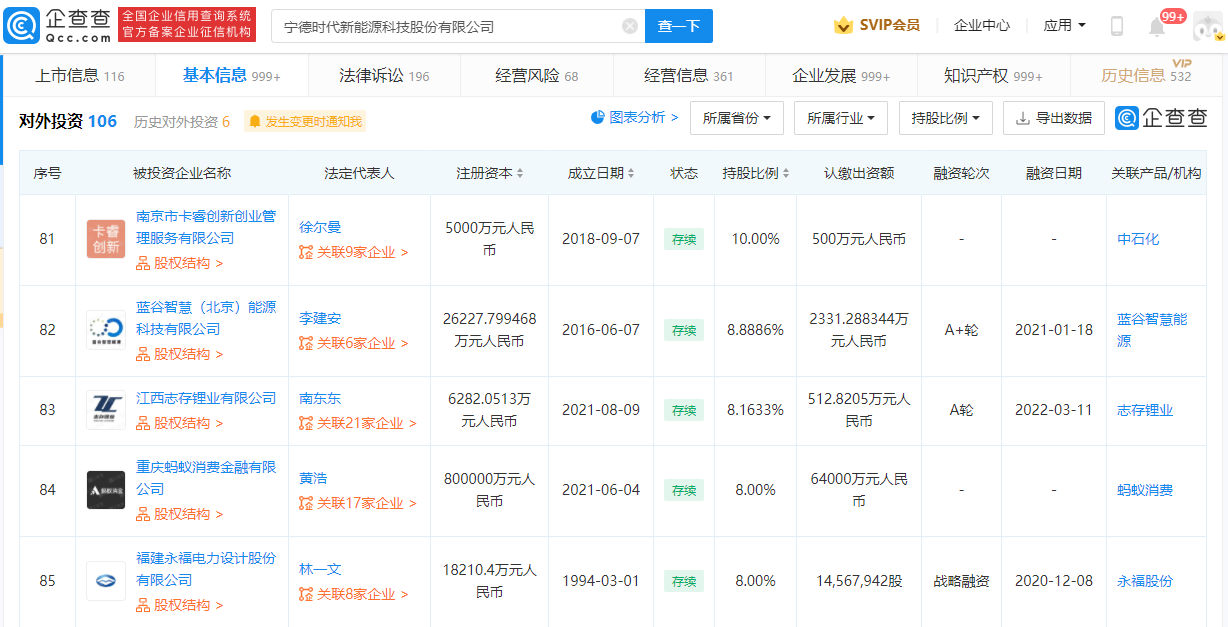The width and height of the screenshot is (1228, 627).
Task: Sort by 持股比例 column header arrows
Action: pyautogui.click(x=786, y=174)
